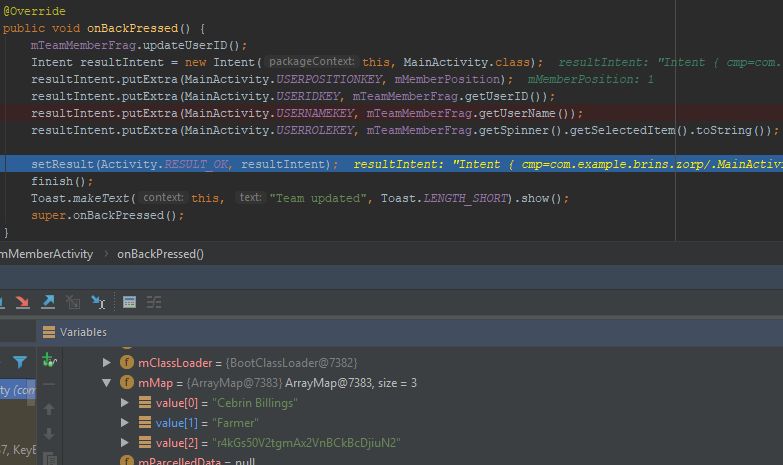
Task: Expand value[1] "Farmer"
Action: 125,423
